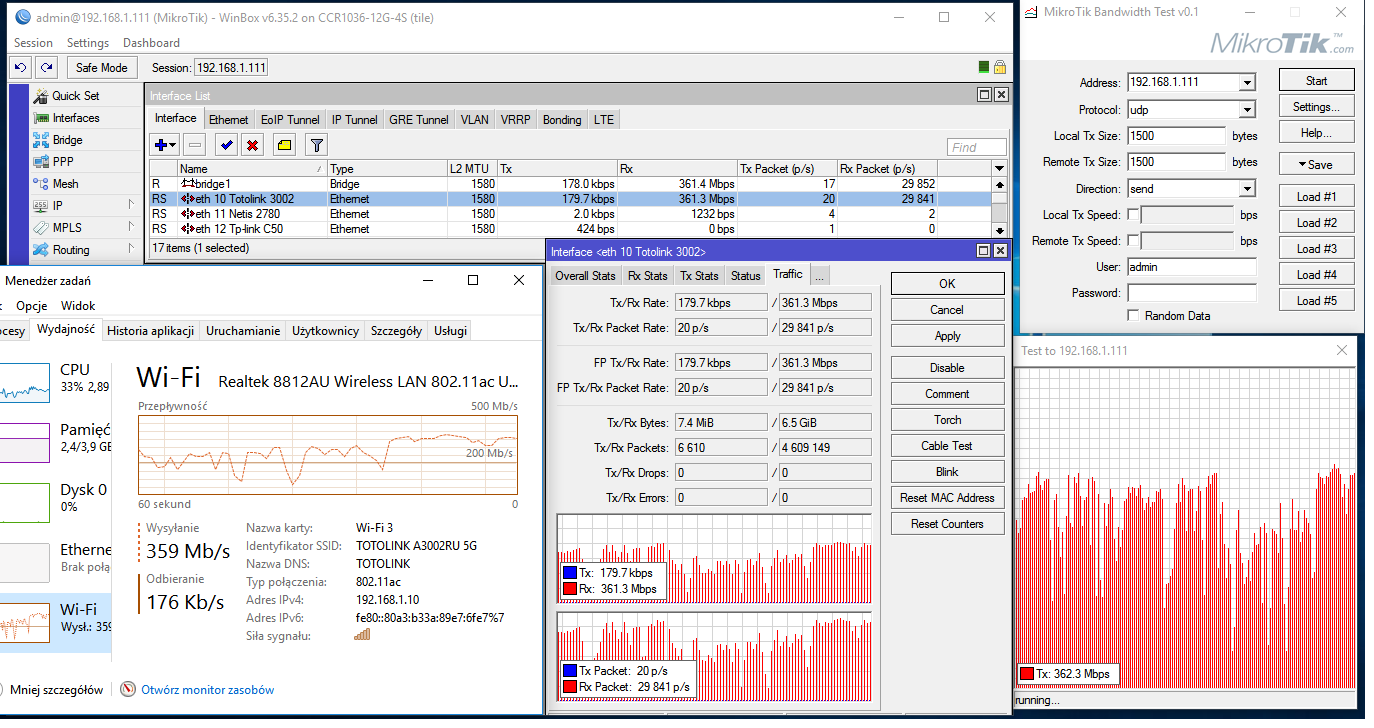The height and width of the screenshot is (728, 1374).
Task: Click the red X Disable interface icon
Action: [253, 146]
